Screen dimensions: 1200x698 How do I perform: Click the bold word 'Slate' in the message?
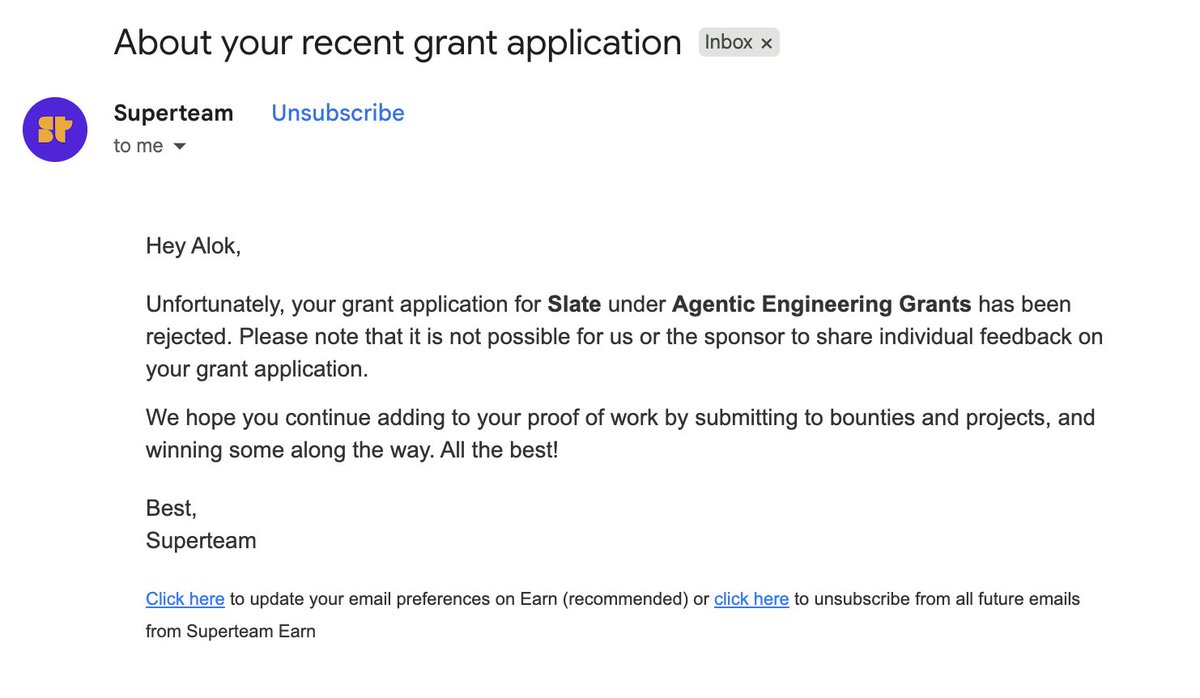coord(574,303)
